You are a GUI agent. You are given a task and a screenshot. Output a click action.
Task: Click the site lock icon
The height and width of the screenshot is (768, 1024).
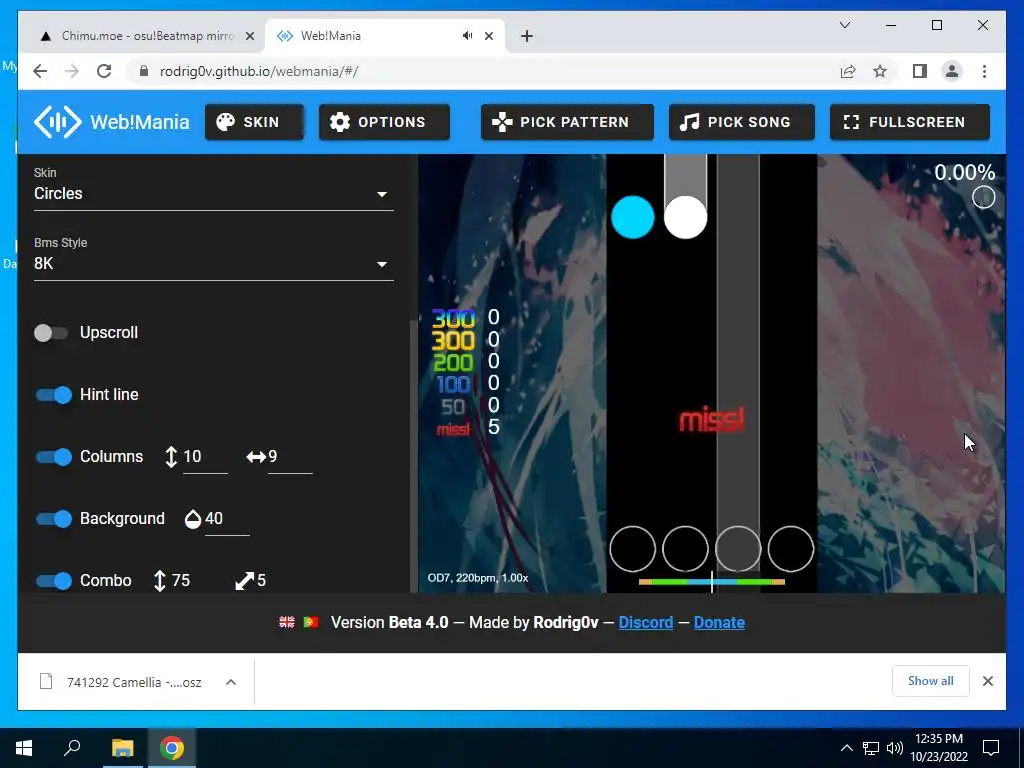click(144, 71)
